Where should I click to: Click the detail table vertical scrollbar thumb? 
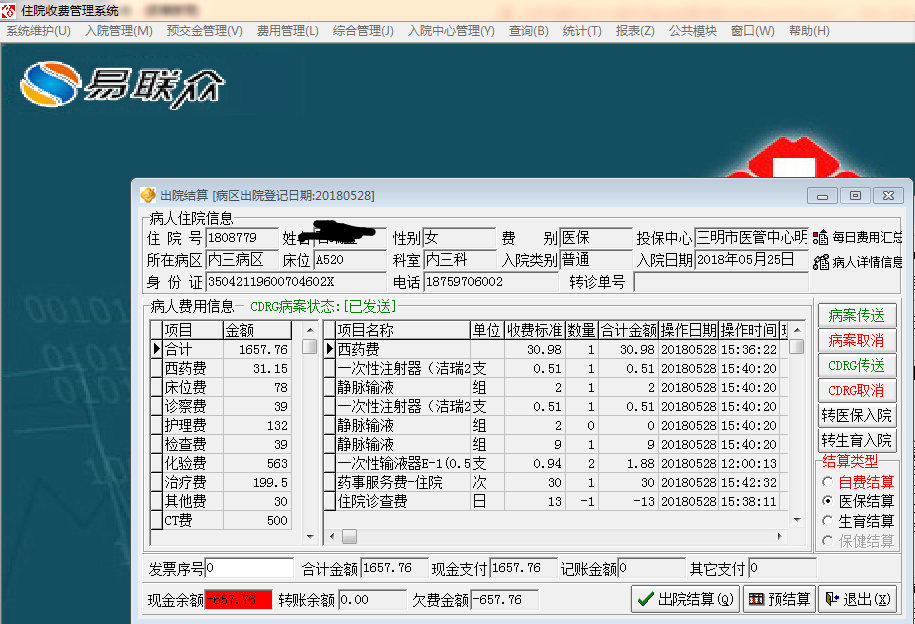797,346
